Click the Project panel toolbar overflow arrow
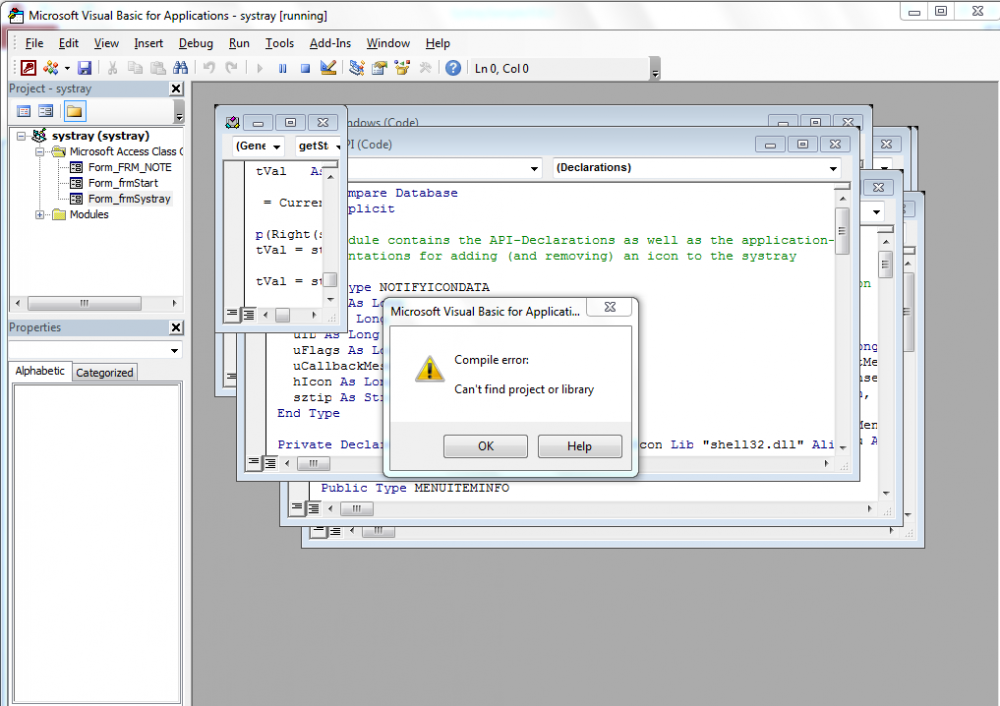The height and width of the screenshot is (706, 1000). [x=179, y=112]
